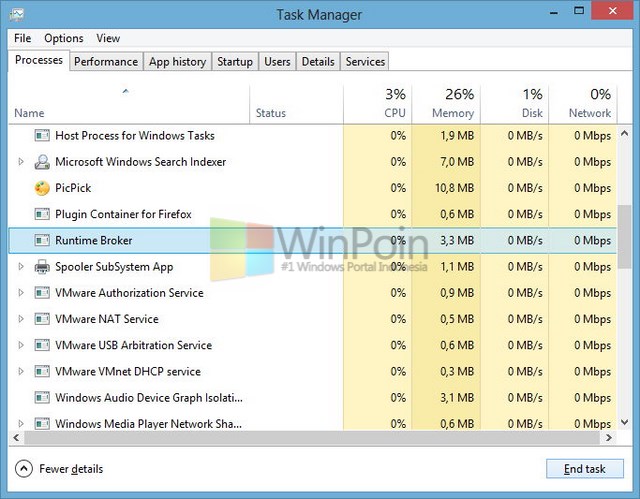Click the 1,1 MB memory value
The image size is (640, 499).
click(x=457, y=266)
